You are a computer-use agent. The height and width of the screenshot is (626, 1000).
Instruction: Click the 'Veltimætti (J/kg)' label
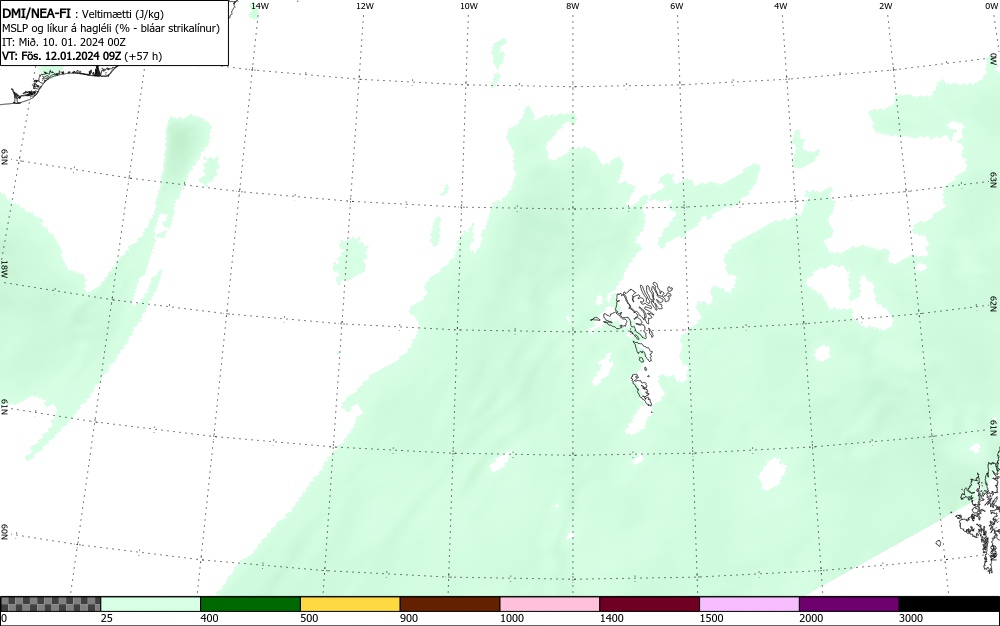122,14
